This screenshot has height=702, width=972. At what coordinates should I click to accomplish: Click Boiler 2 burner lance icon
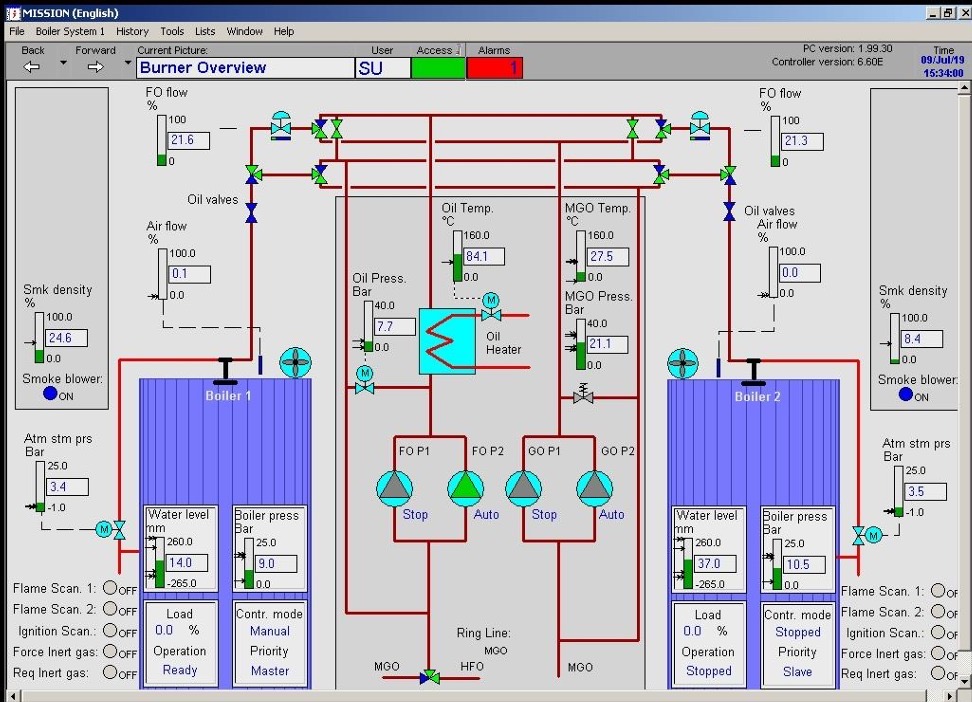[x=754, y=372]
